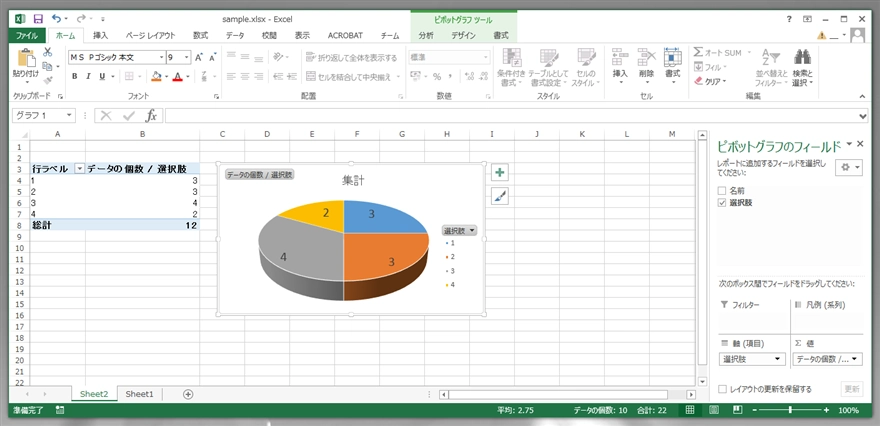Close the pivot chart fields pane
This screenshot has width=880, height=426.
coord(860,144)
